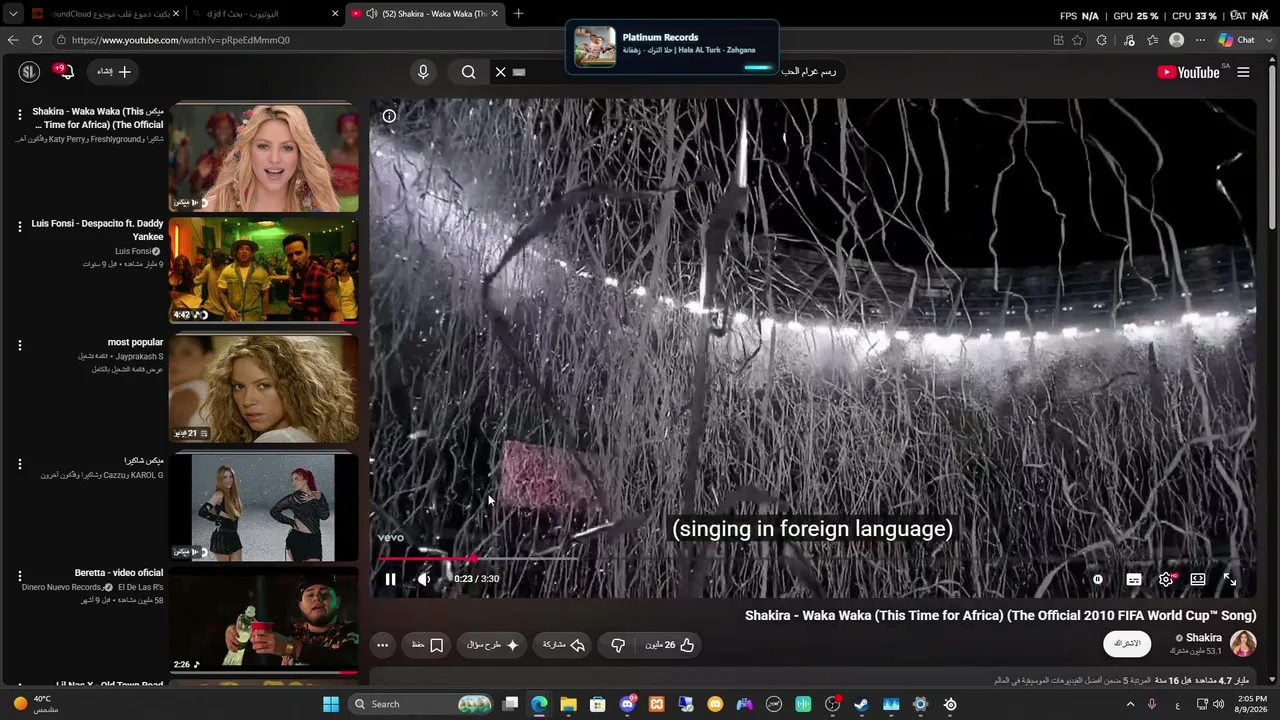Screen dimensions: 1280x720
Task: Open the tab list dropdown
Action: click(x=13, y=14)
